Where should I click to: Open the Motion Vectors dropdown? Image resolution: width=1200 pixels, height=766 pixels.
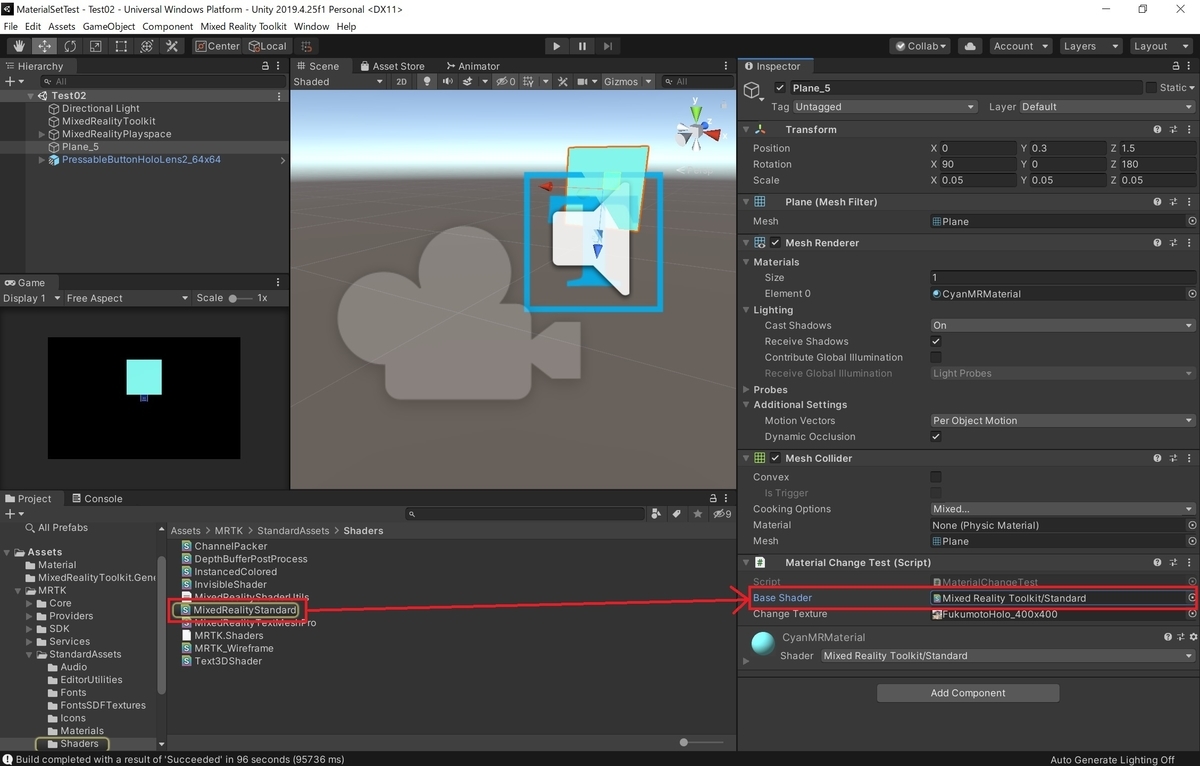pyautogui.click(x=1062, y=420)
